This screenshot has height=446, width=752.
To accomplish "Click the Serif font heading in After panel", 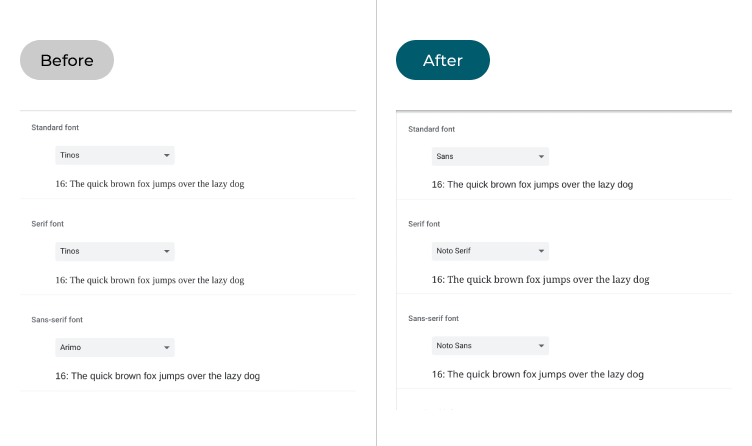I will (424, 224).
